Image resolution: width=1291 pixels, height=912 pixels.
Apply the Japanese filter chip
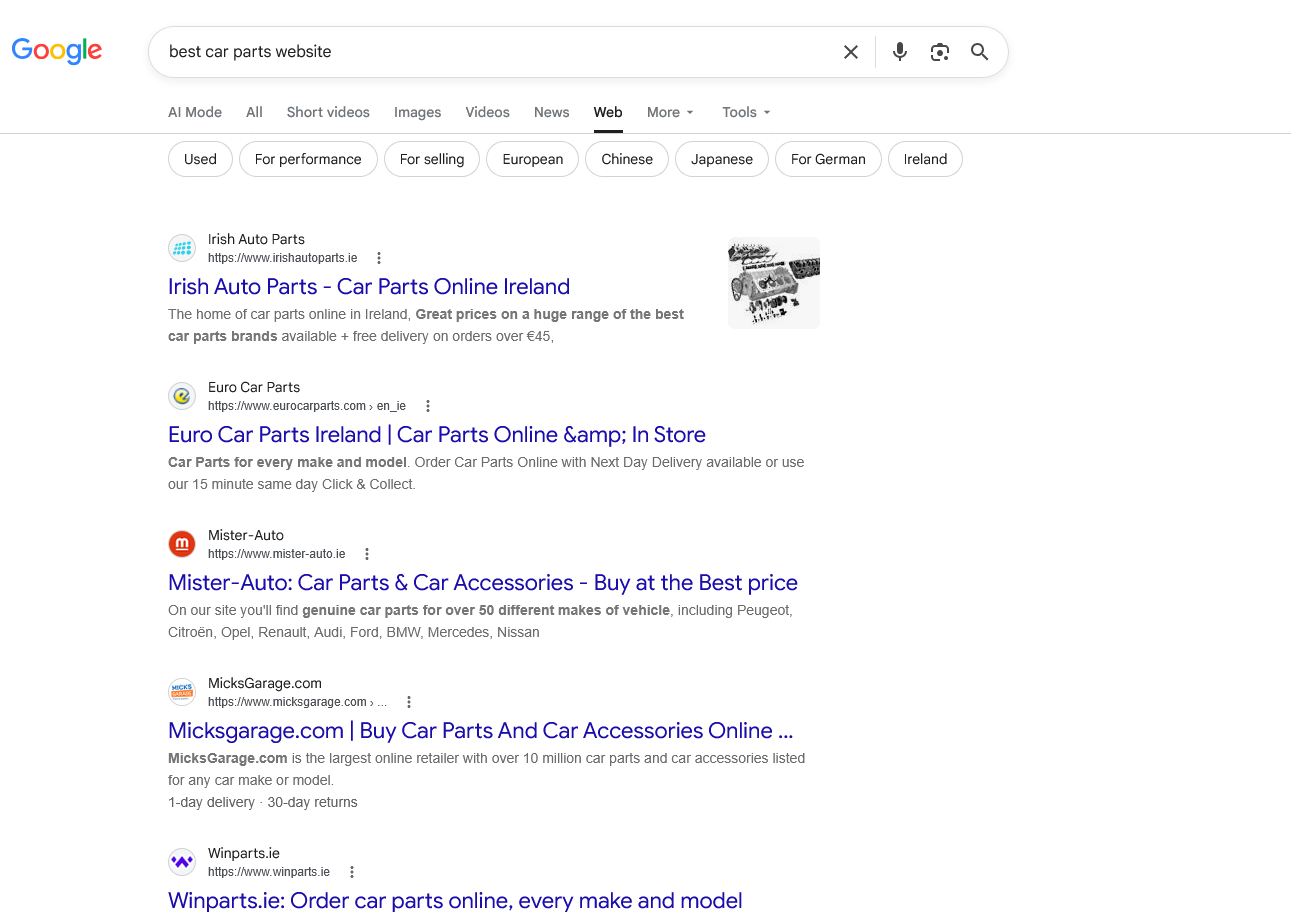(x=722, y=159)
